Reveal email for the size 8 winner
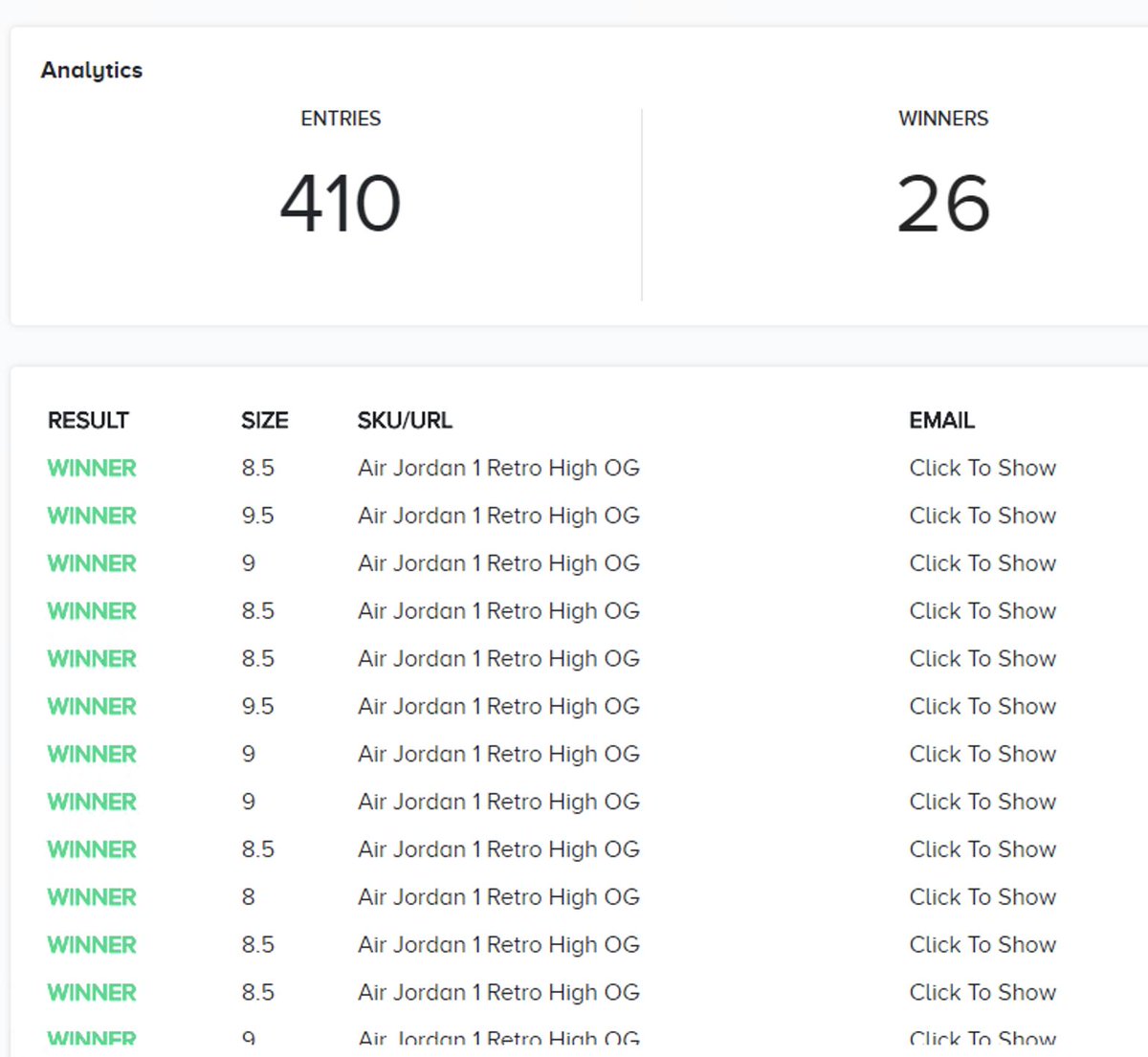The image size is (1148, 1057). 982,897
